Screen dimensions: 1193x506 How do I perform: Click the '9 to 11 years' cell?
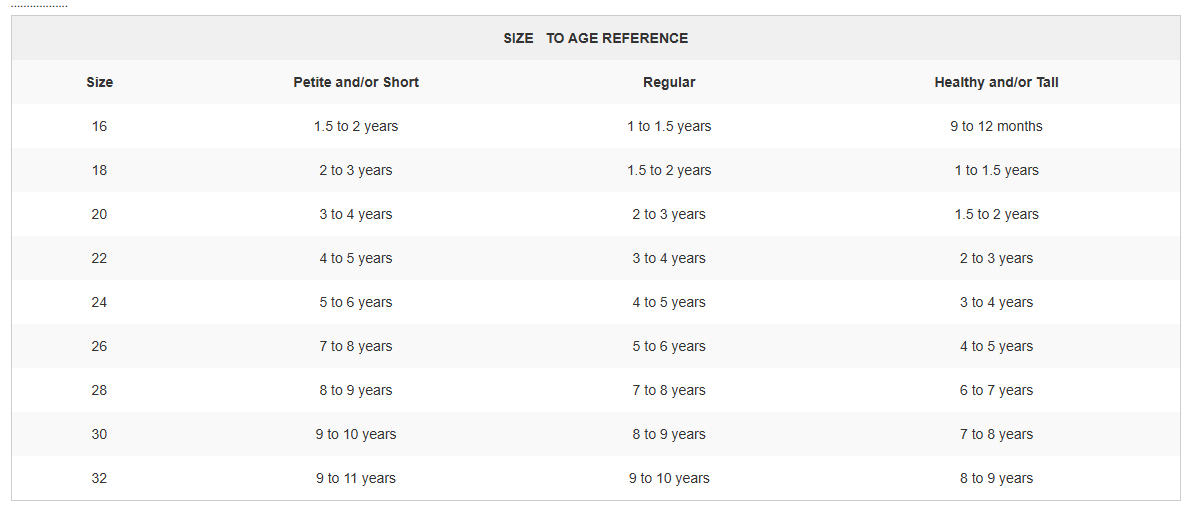(x=356, y=478)
